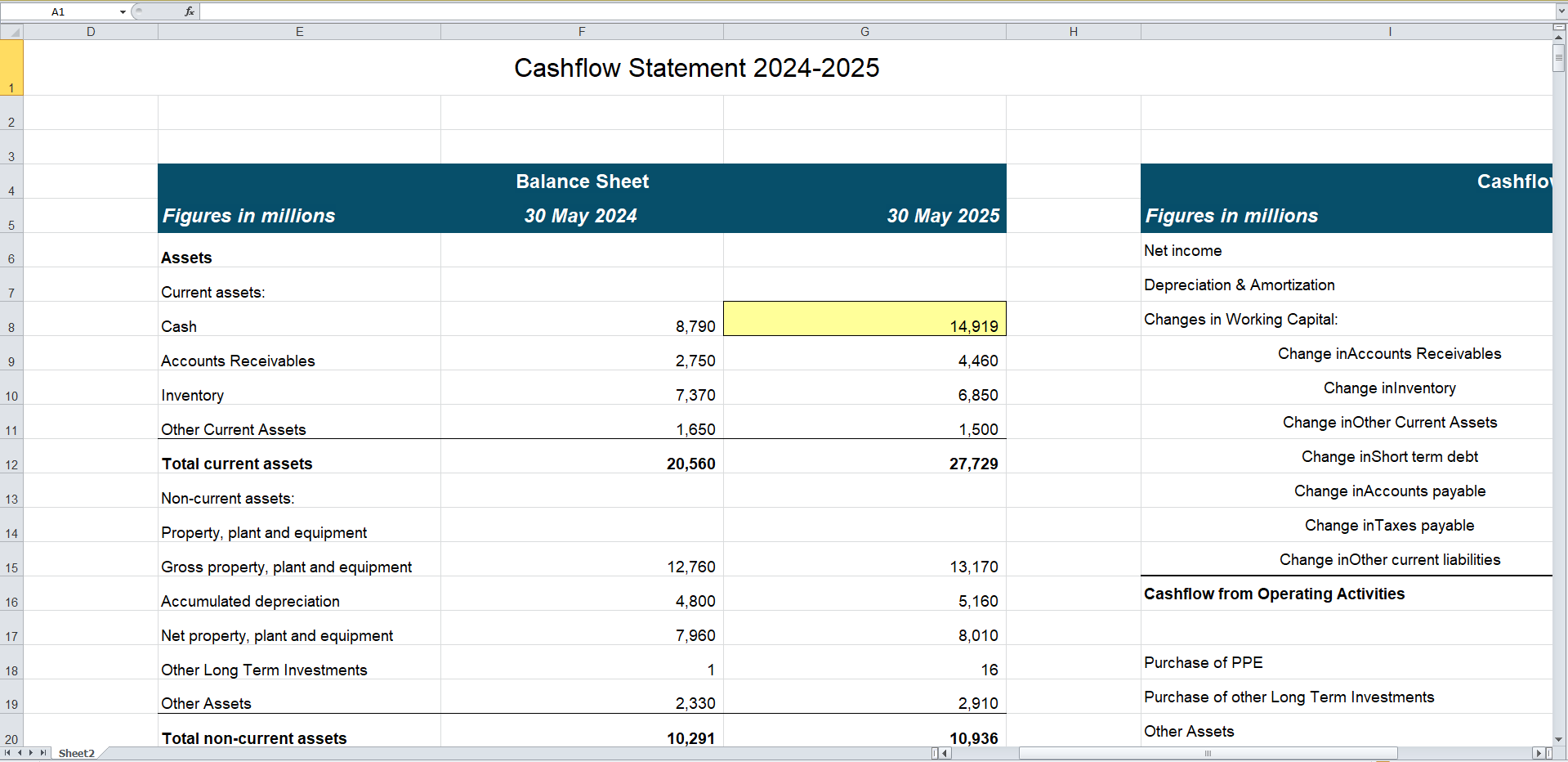Click the Insert Function fx icon
The height and width of the screenshot is (762, 1568).
(x=190, y=11)
